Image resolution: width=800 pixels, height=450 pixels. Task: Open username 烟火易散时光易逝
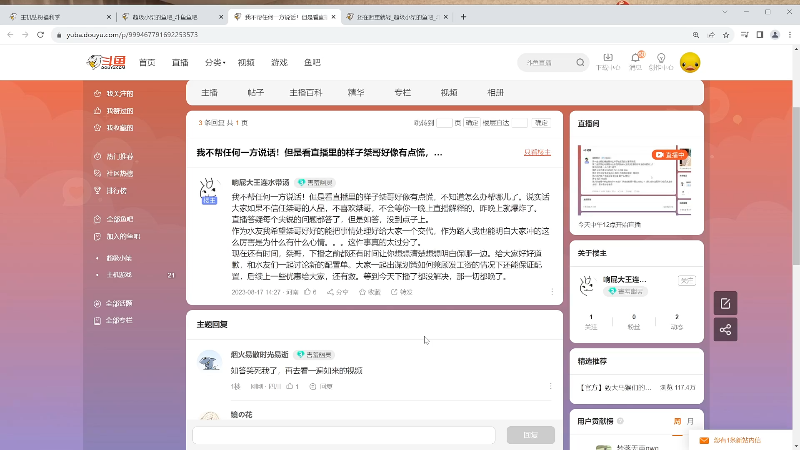coord(260,354)
